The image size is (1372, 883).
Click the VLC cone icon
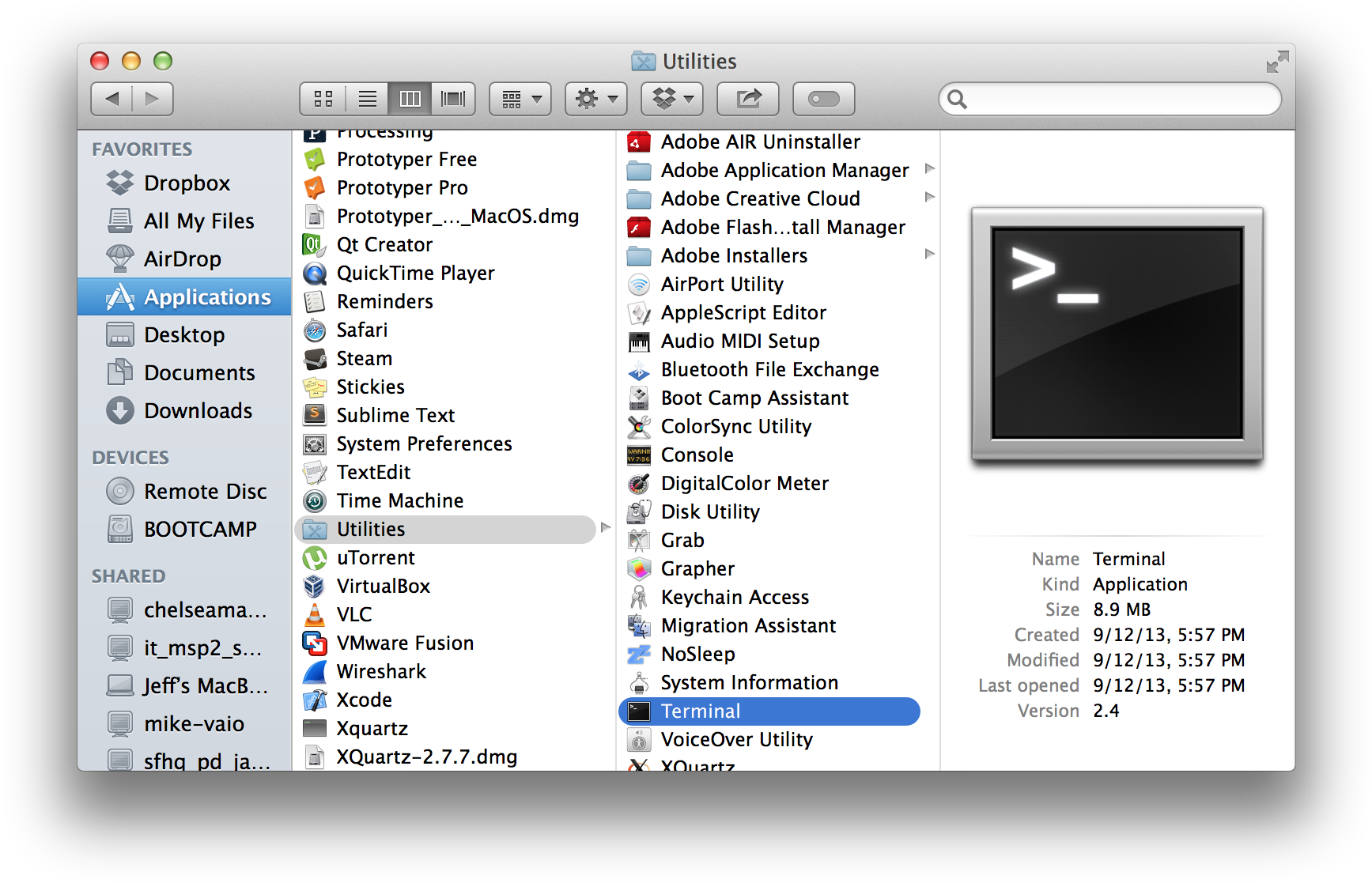[315, 615]
